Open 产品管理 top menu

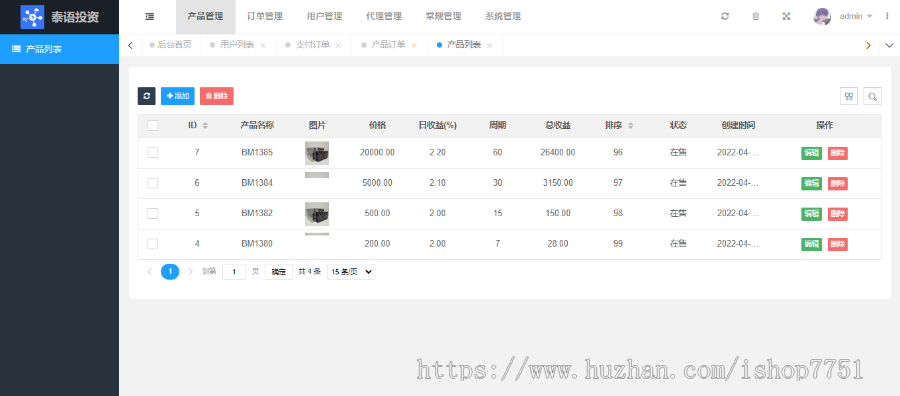(x=205, y=17)
